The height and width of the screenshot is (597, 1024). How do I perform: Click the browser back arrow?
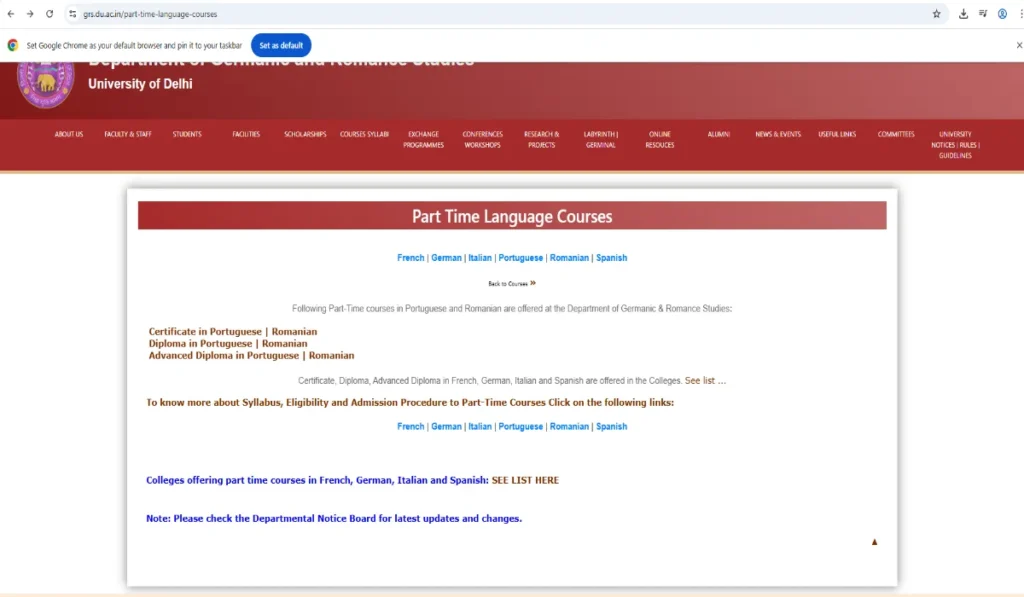click(11, 14)
